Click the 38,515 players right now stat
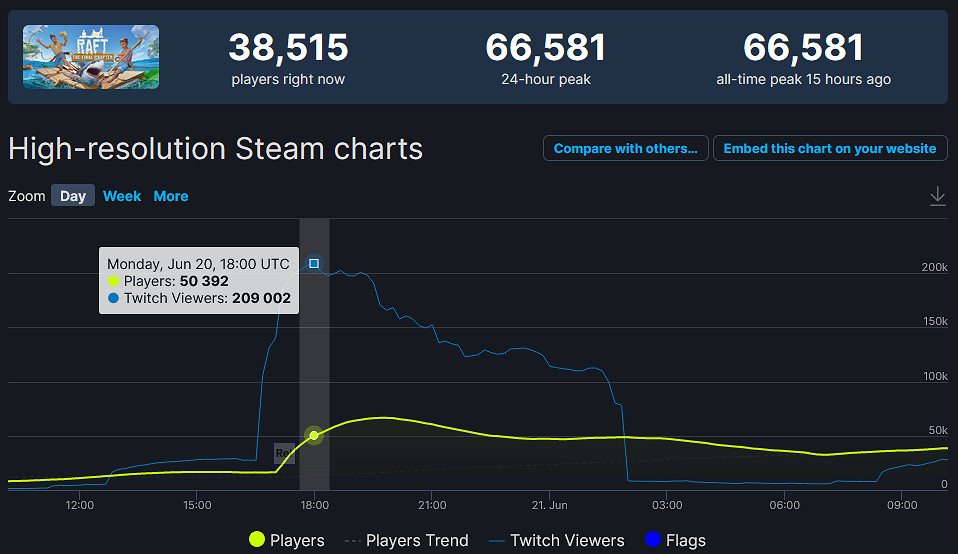 pyautogui.click(x=288, y=58)
